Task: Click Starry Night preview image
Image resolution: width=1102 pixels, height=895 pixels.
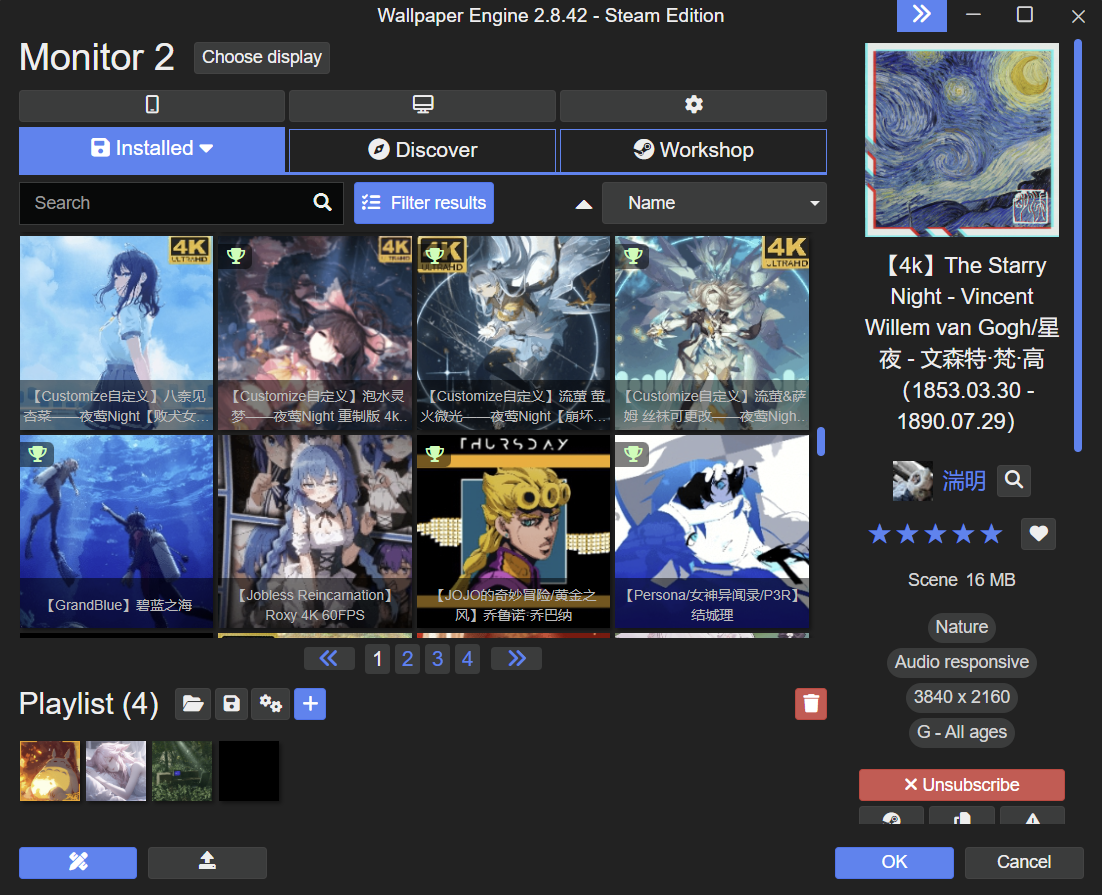Action: (x=961, y=140)
